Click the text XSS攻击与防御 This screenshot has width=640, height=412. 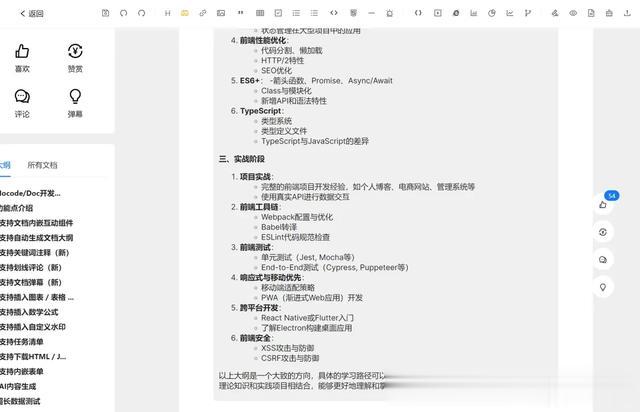287,348
